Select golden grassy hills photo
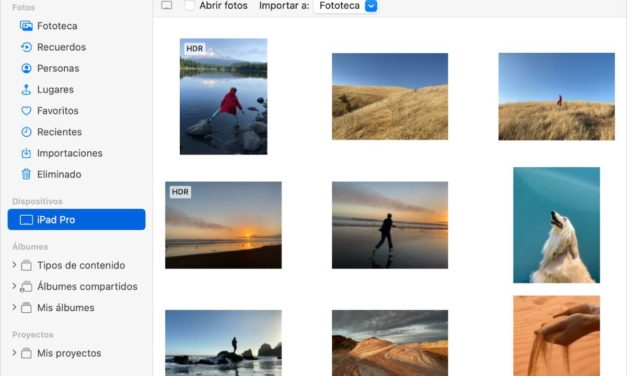Image resolution: width=627 pixels, height=376 pixels. coord(390,96)
